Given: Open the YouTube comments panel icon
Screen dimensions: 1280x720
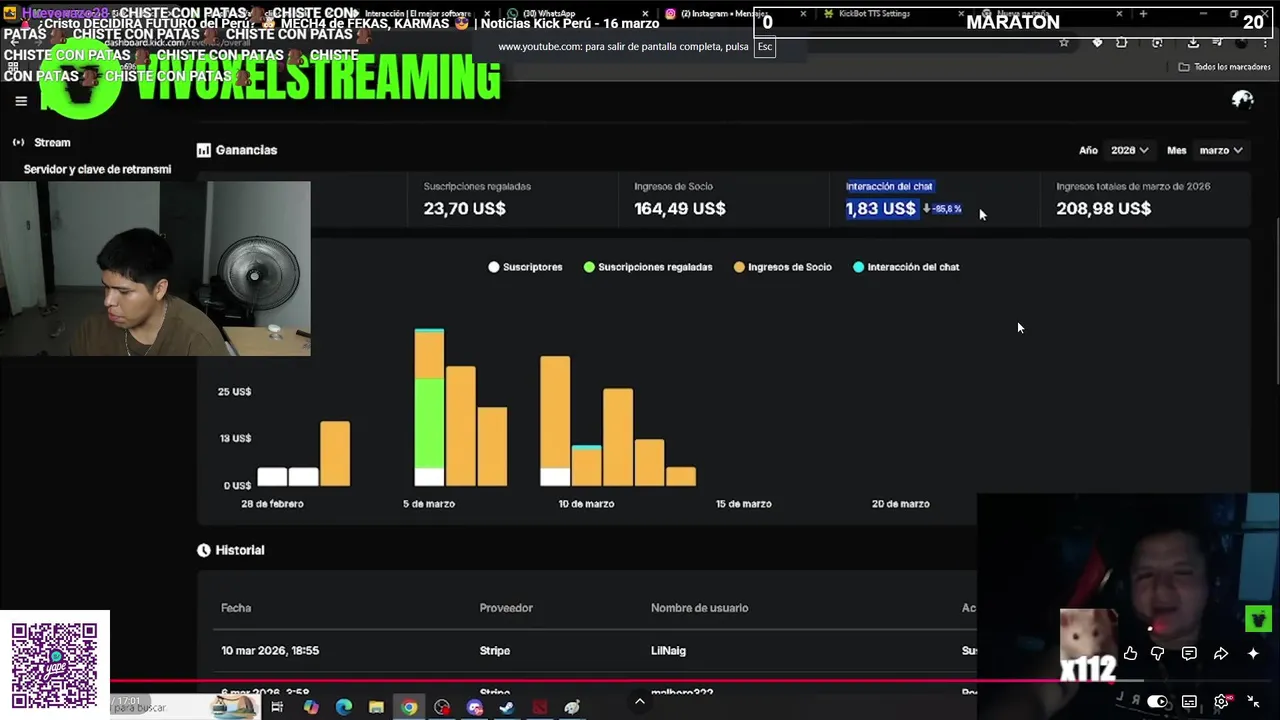Looking at the screenshot, I should (x=1189, y=654).
